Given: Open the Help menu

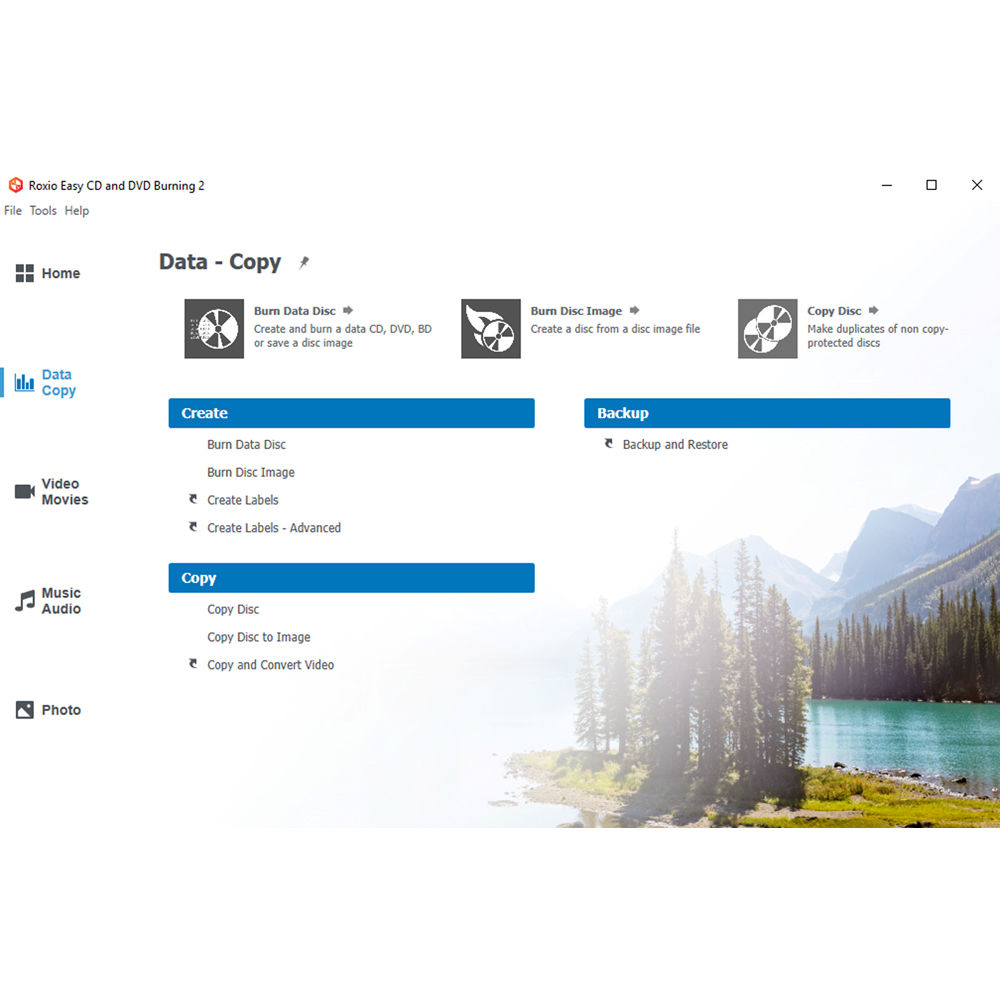Looking at the screenshot, I should coord(77,211).
